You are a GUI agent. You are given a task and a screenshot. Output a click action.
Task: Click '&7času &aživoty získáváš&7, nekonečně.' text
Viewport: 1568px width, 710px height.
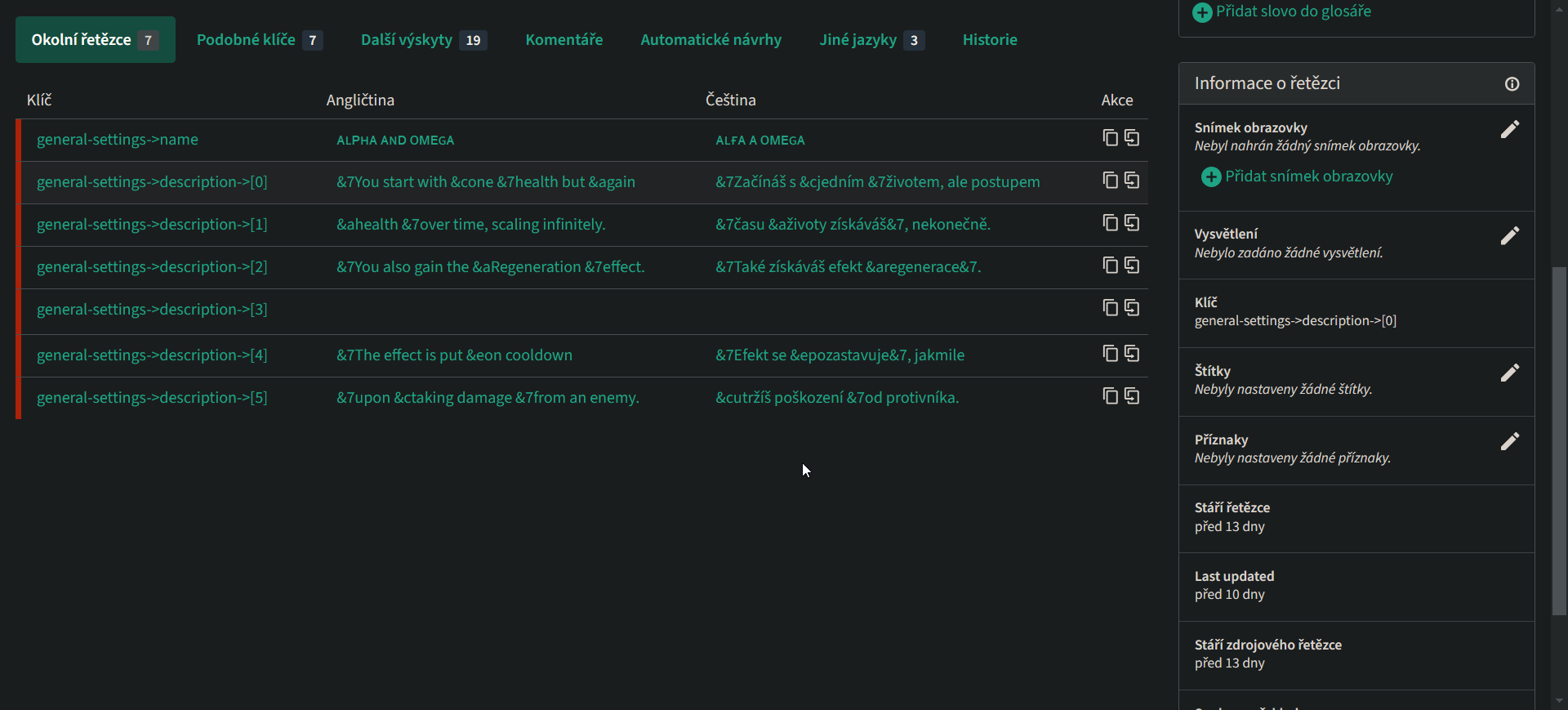[853, 225]
